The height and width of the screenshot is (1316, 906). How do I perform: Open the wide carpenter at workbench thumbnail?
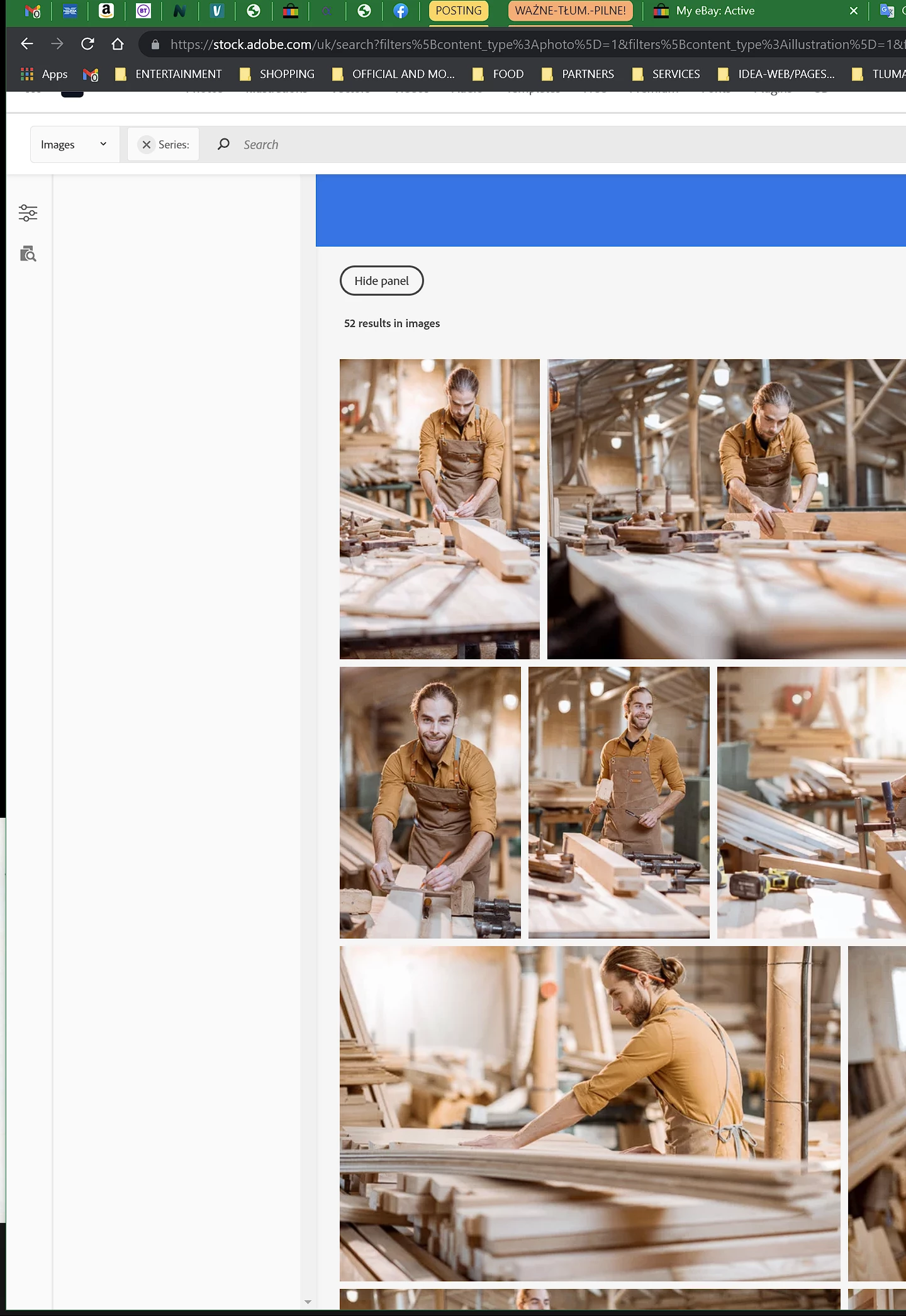[x=727, y=509]
